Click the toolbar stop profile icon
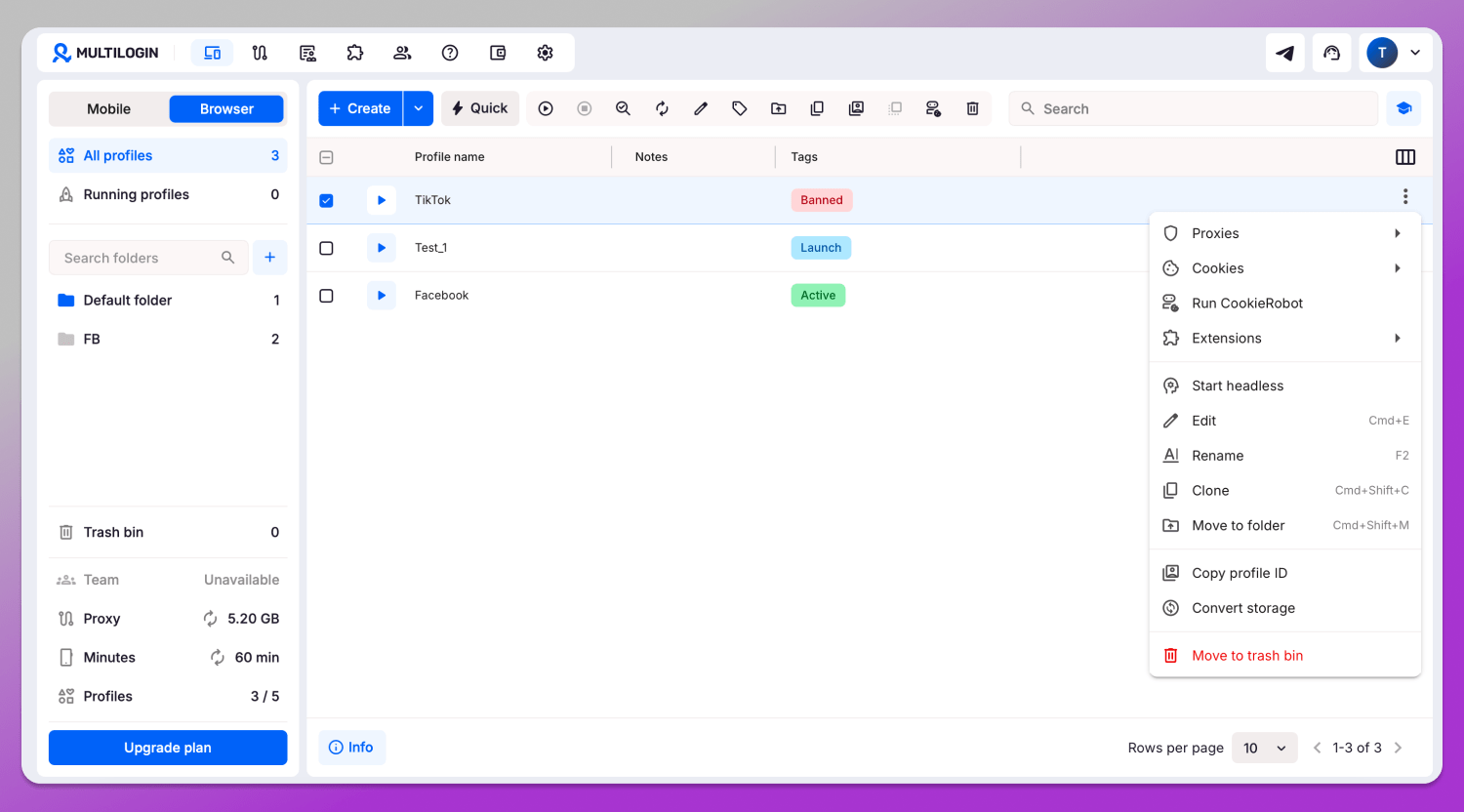This screenshot has height=812, width=1464. (585, 108)
